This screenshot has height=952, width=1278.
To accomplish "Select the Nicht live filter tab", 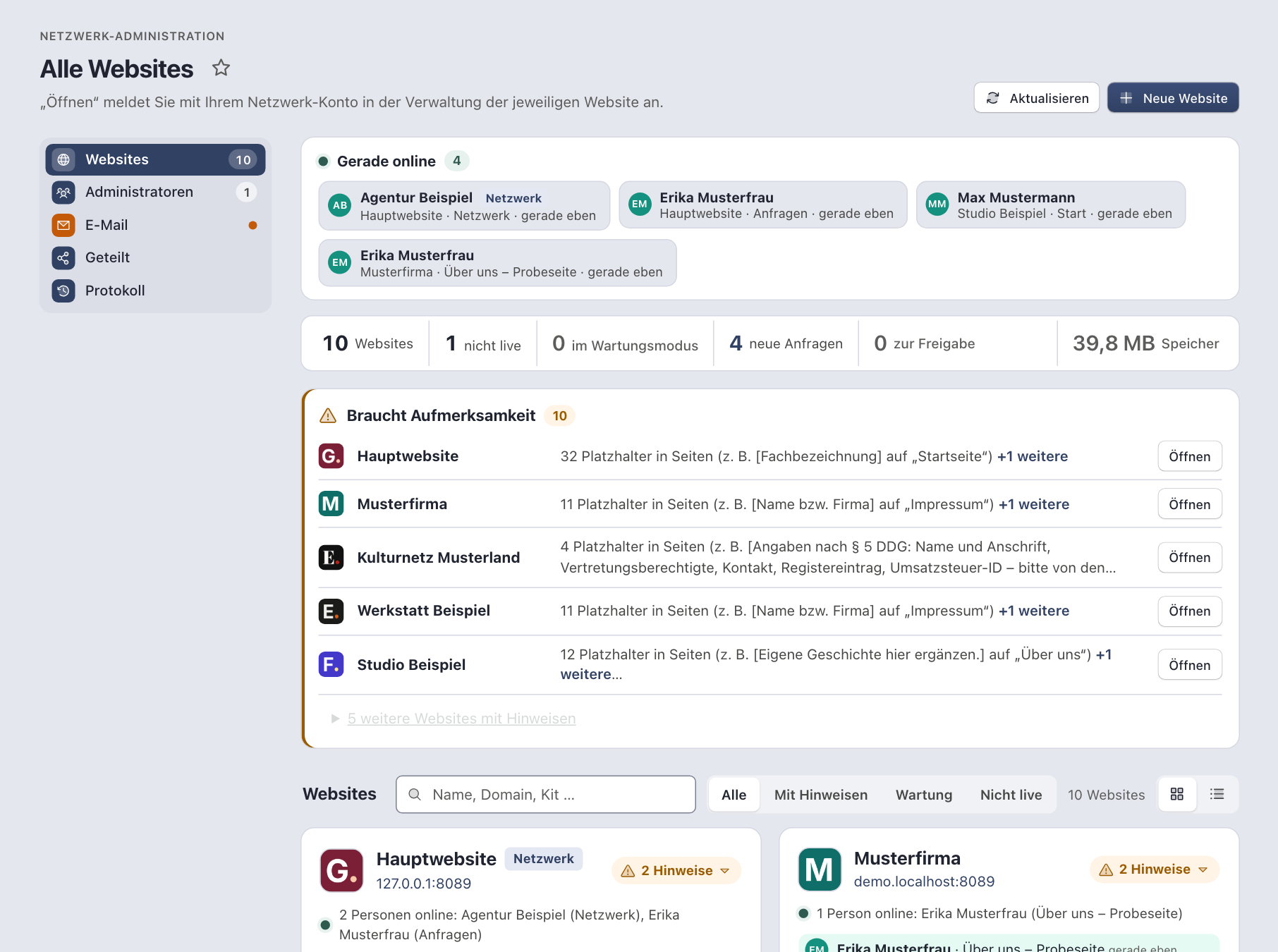I will pos(1011,795).
